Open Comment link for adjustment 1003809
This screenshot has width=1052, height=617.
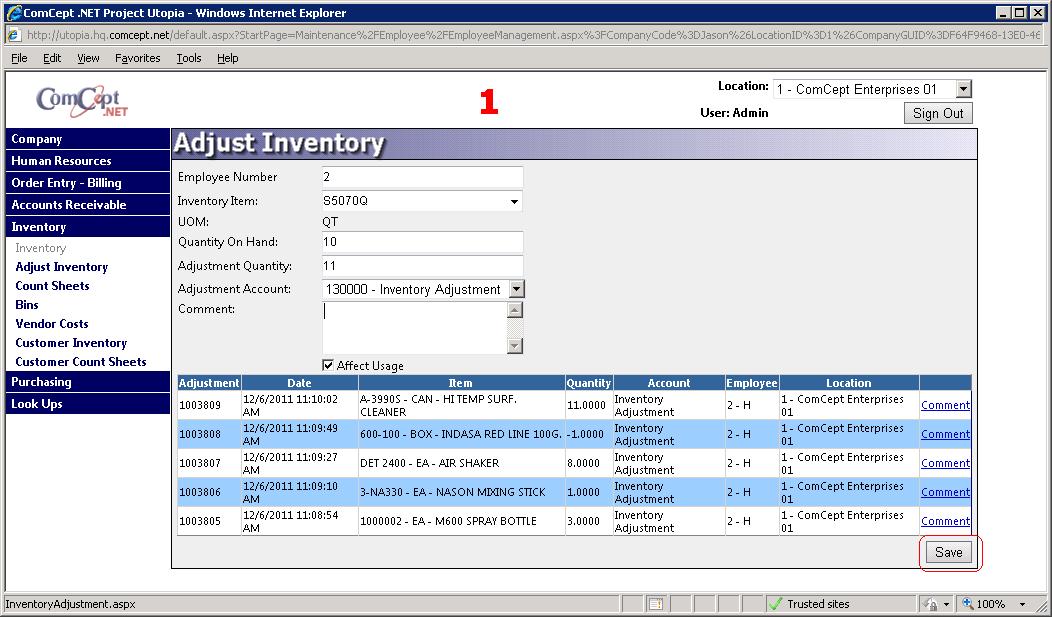(944, 405)
